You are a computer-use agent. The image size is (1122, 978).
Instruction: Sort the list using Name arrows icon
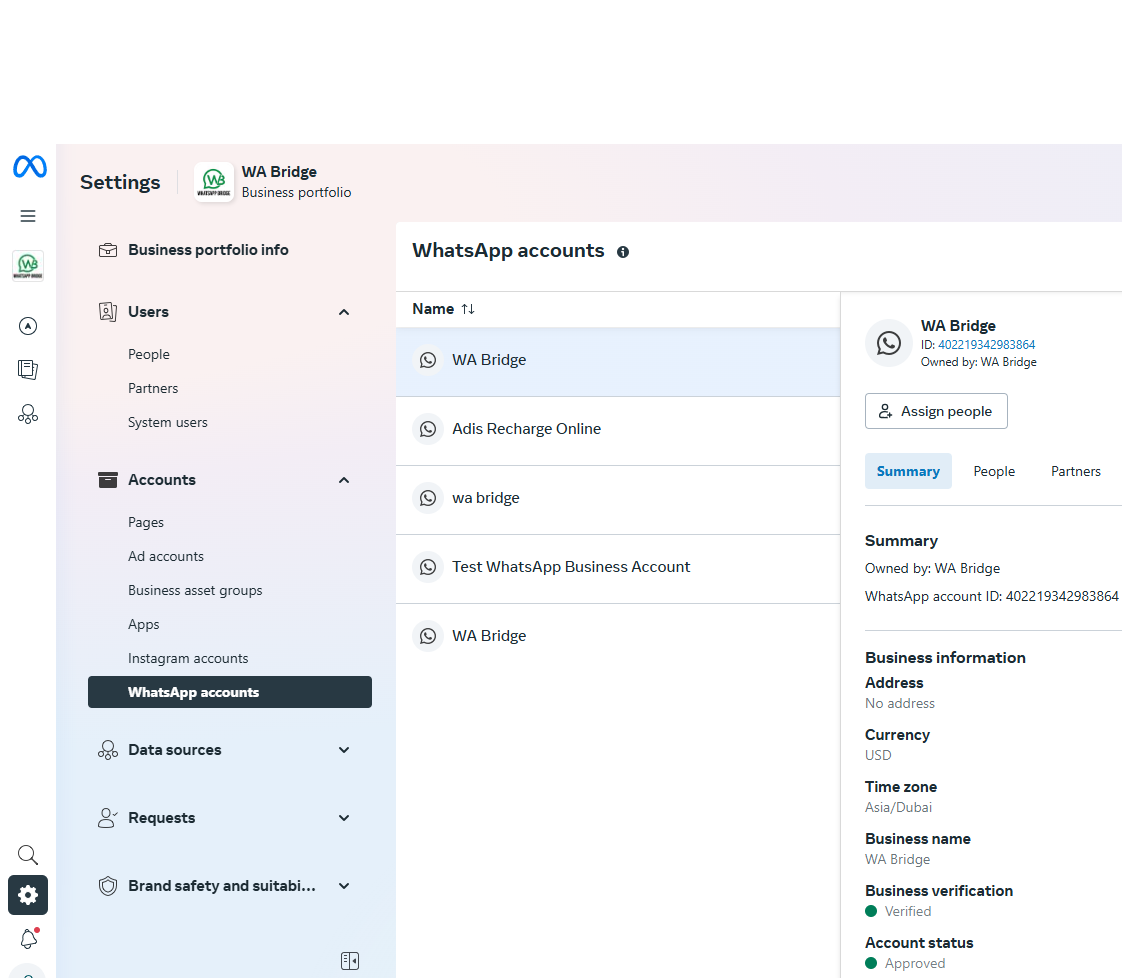[468, 309]
